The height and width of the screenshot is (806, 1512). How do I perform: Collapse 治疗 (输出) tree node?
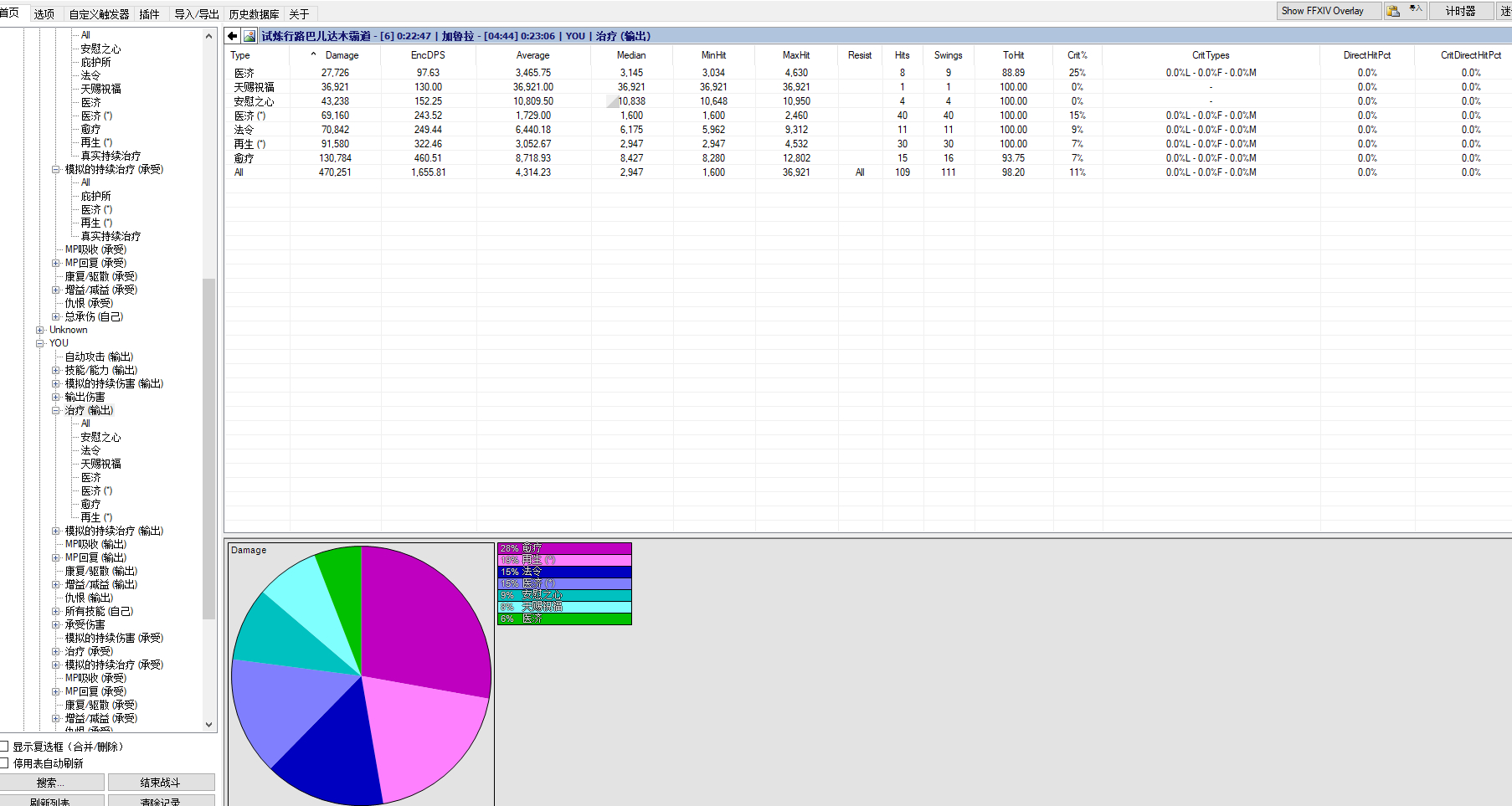(x=56, y=410)
